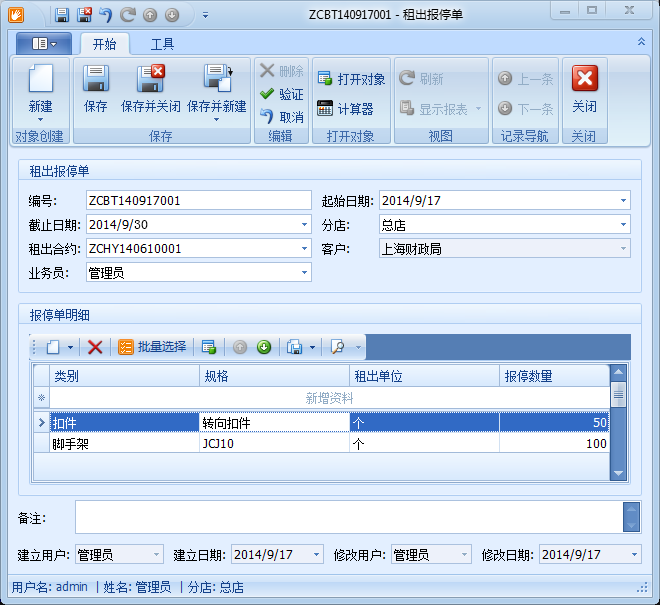Click the quick access save icon in title bar
The height and width of the screenshot is (605, 660).
coord(62,15)
